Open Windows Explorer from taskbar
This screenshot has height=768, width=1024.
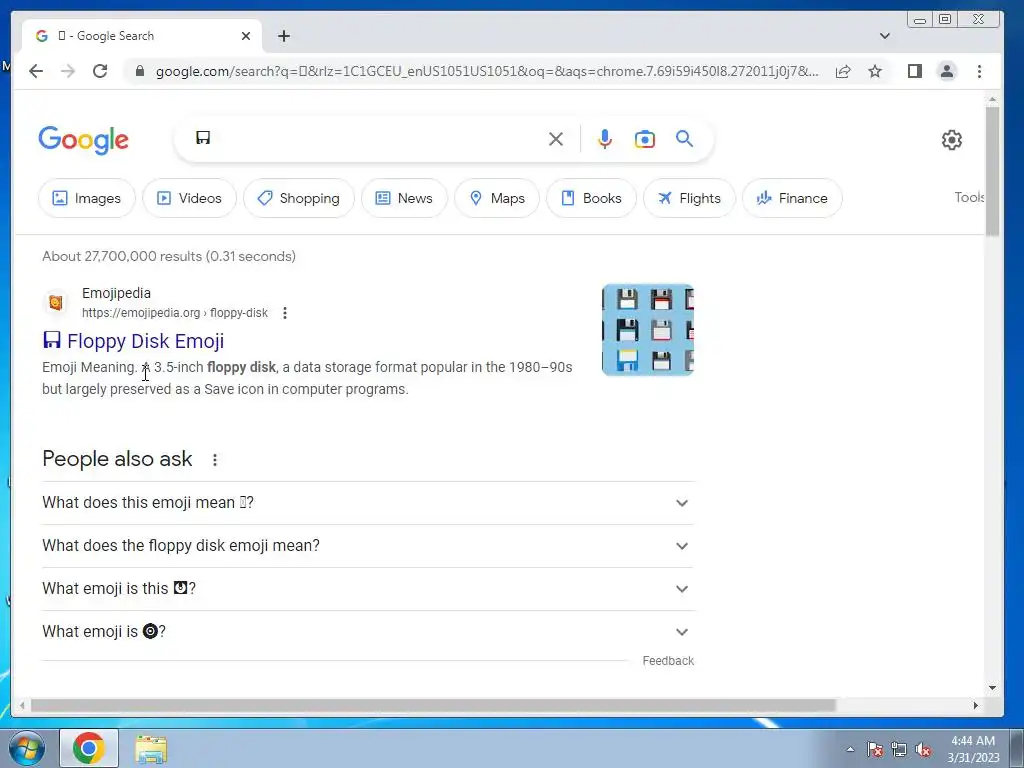point(151,749)
